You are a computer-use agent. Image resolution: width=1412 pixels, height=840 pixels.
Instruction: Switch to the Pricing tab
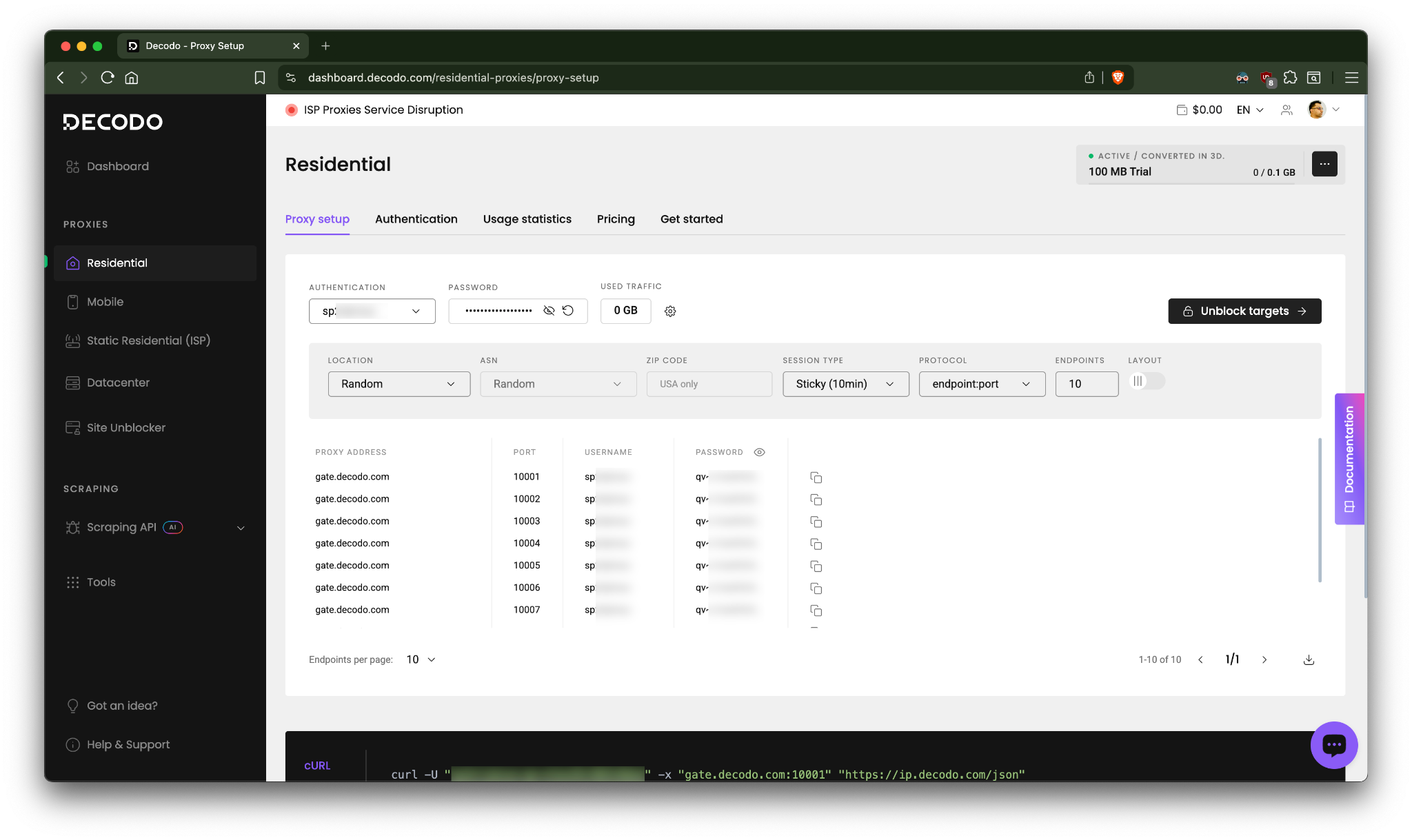[x=616, y=219]
